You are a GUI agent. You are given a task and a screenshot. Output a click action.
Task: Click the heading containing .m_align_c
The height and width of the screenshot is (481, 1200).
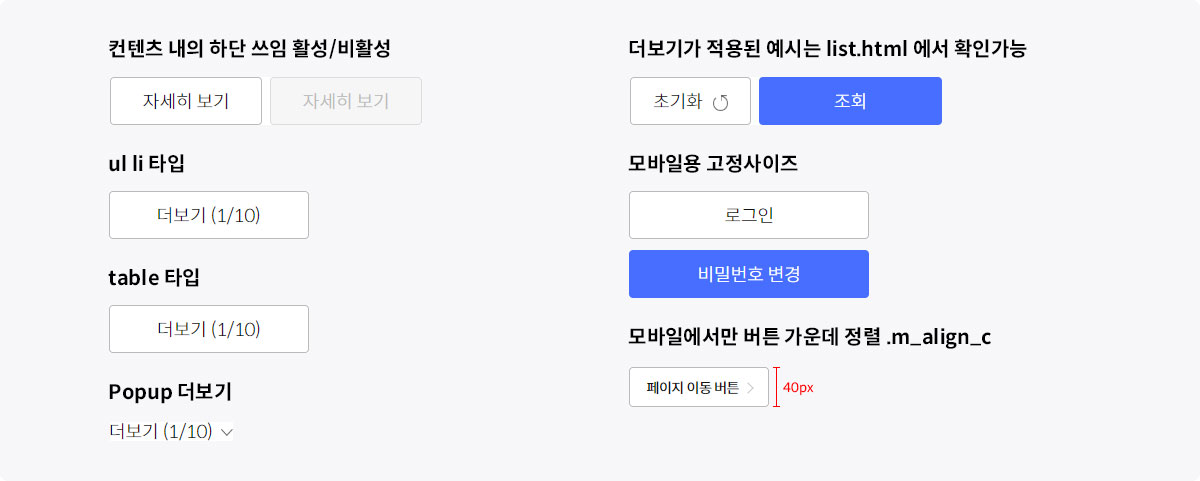pos(810,337)
